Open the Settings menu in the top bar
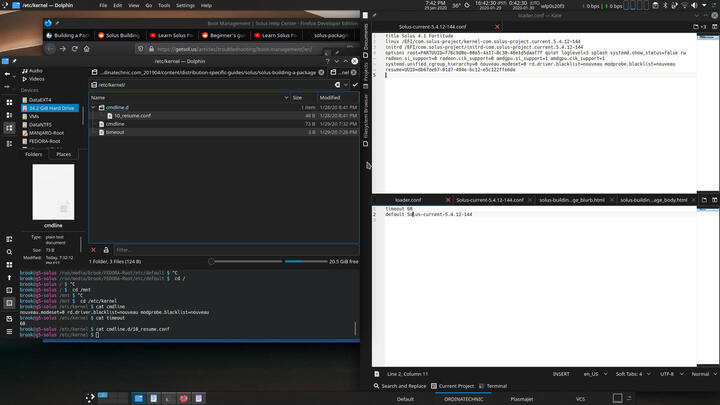Screen dimensions: 720x405 pyautogui.click(x=185, y=6)
